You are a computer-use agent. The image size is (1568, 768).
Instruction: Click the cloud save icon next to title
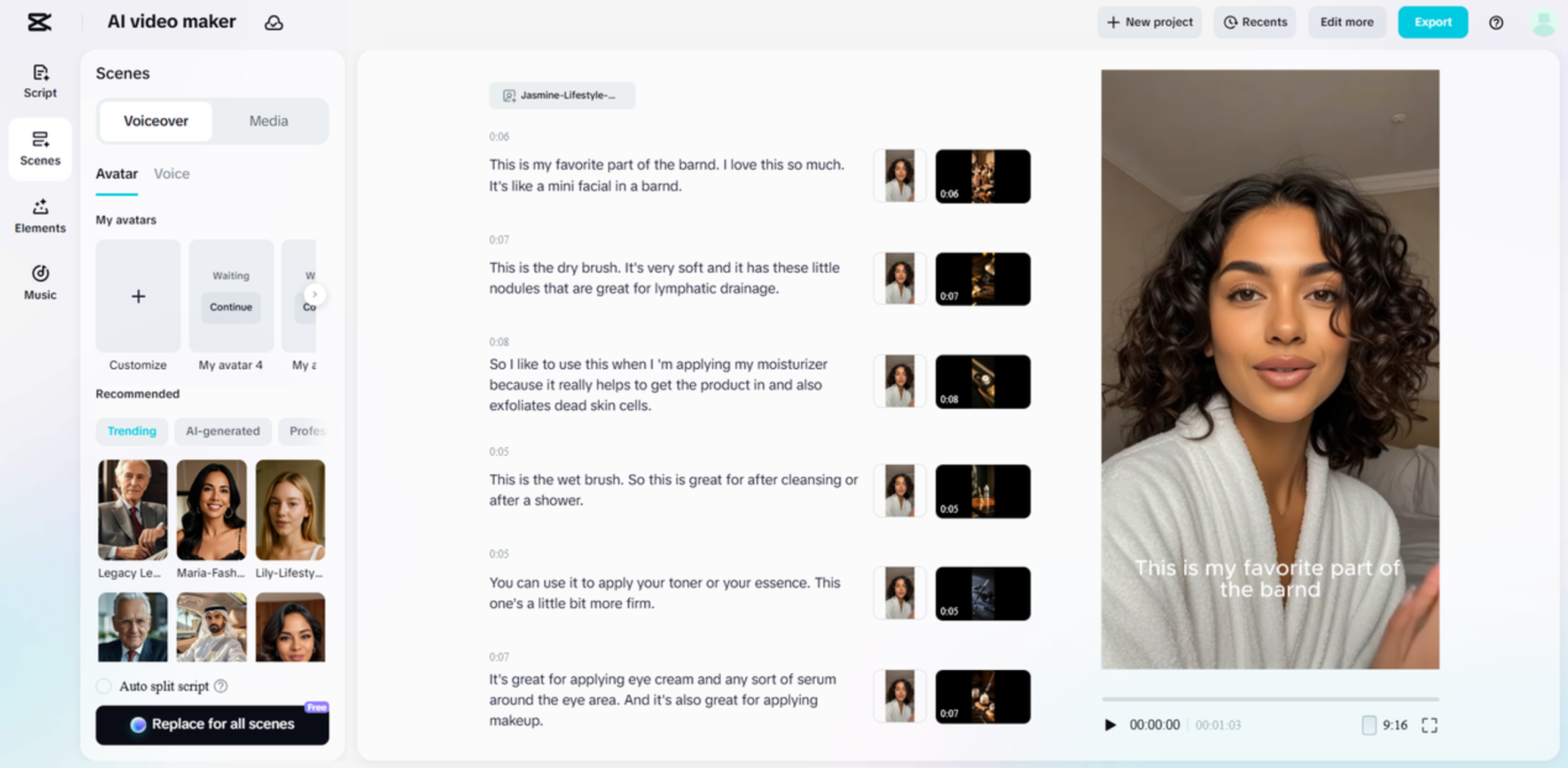click(x=274, y=22)
